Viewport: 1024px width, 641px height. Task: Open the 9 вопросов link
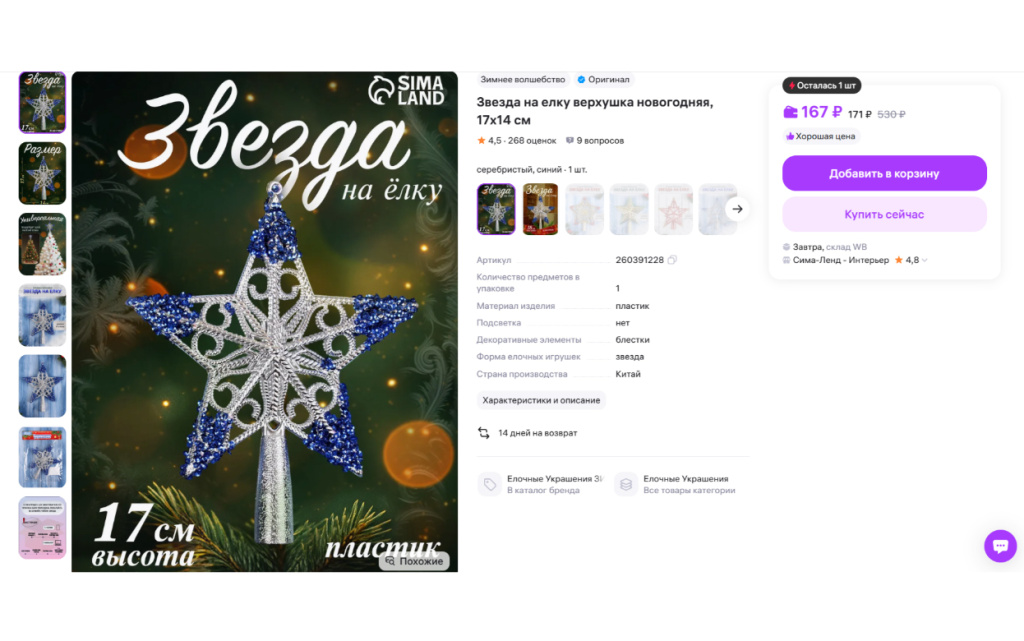[594, 140]
